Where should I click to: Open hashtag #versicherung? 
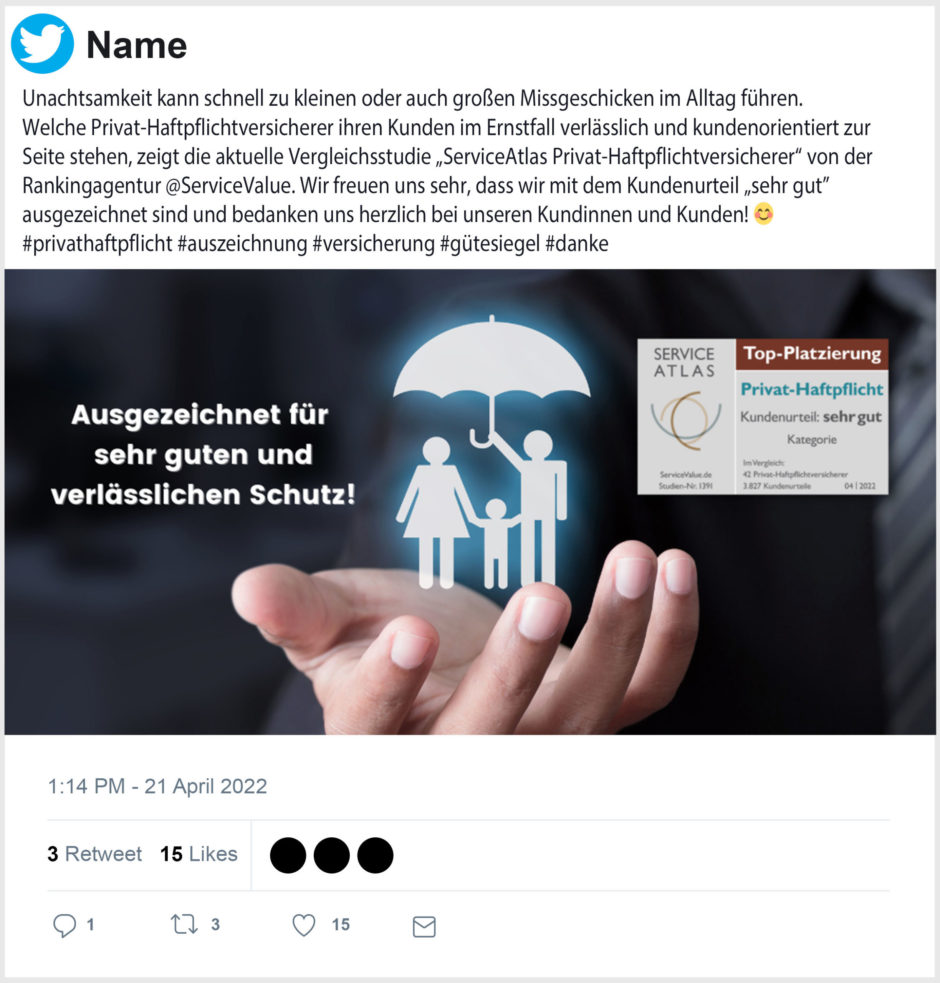374,243
